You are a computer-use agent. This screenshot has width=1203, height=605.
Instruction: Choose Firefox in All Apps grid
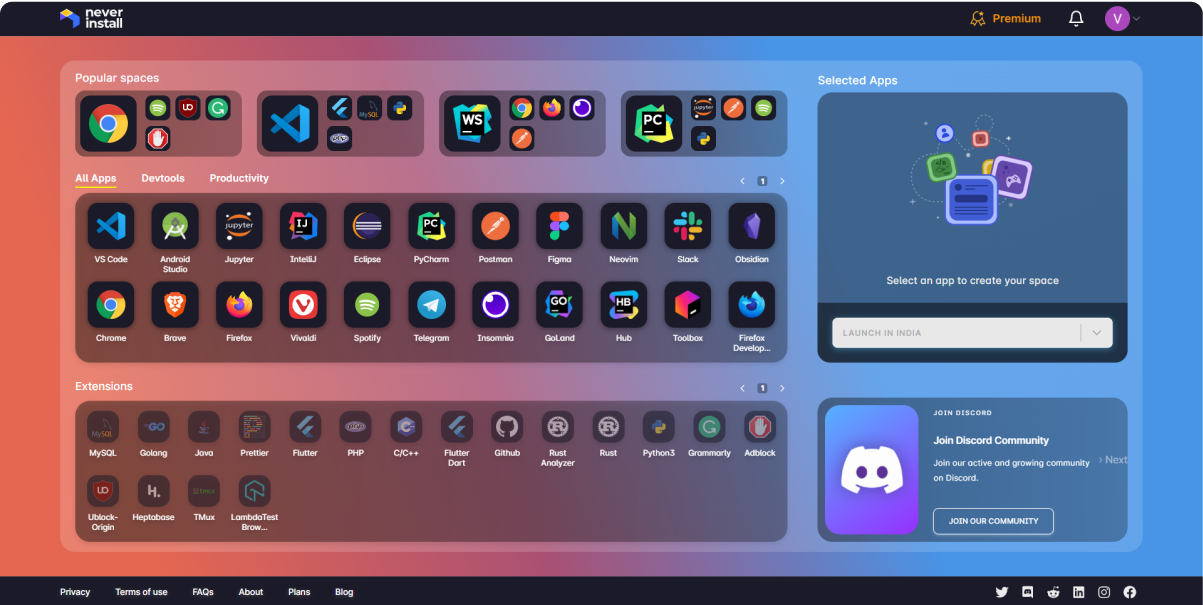pos(239,305)
